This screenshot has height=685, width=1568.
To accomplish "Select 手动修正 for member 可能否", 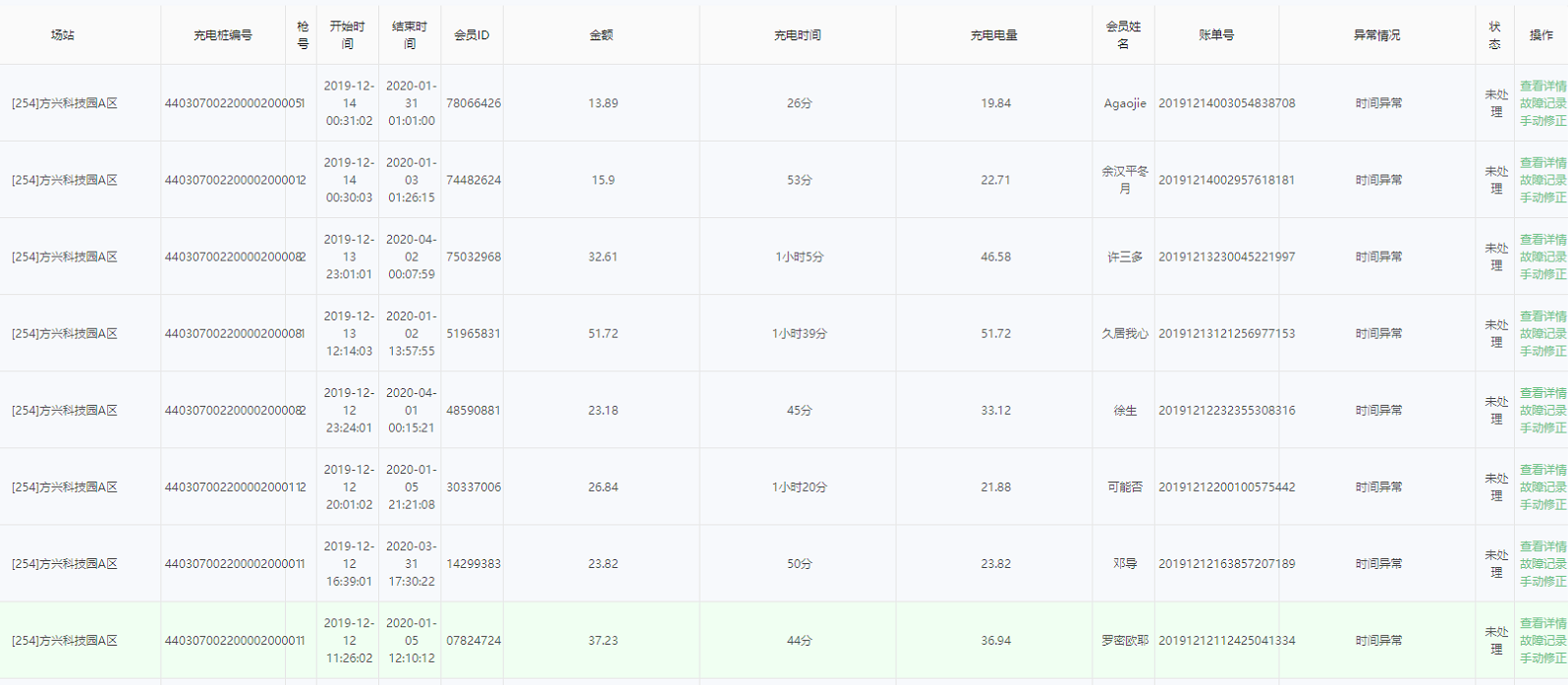I will click(1542, 504).
